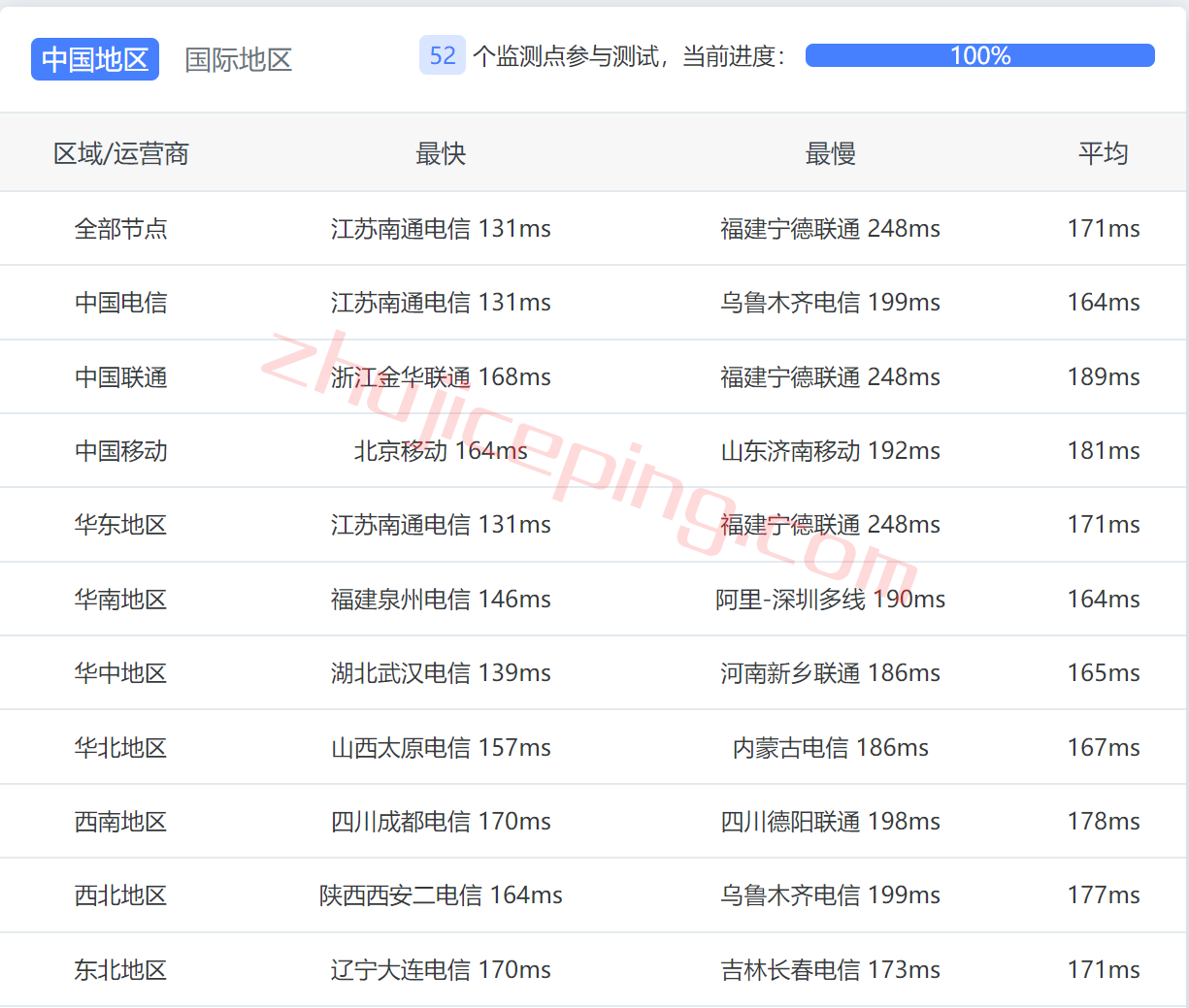Click 171ms average in 全部节点 row
The width and height of the screenshot is (1189, 1008).
click(1104, 228)
